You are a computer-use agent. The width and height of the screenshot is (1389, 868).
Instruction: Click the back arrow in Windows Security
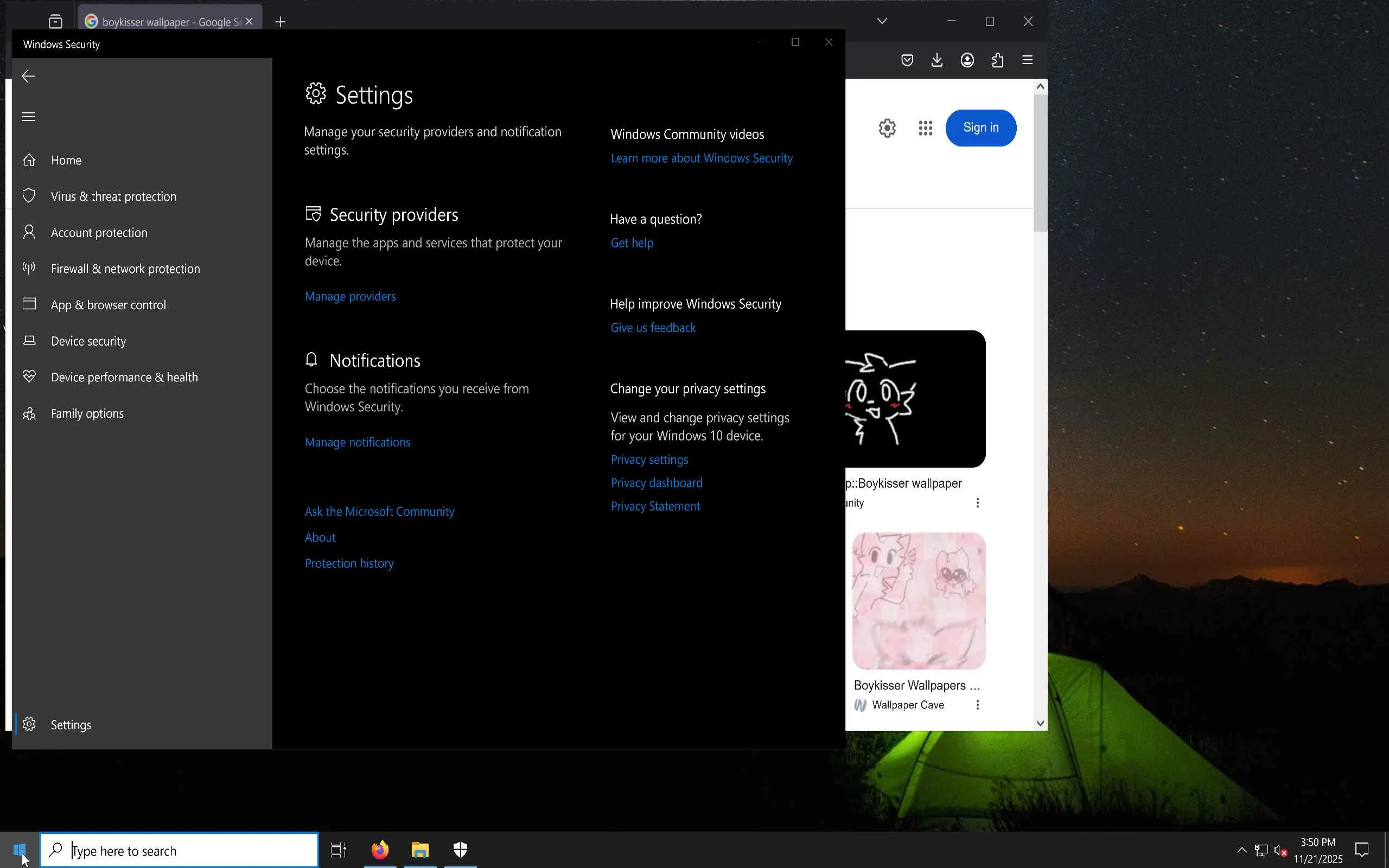(28, 76)
